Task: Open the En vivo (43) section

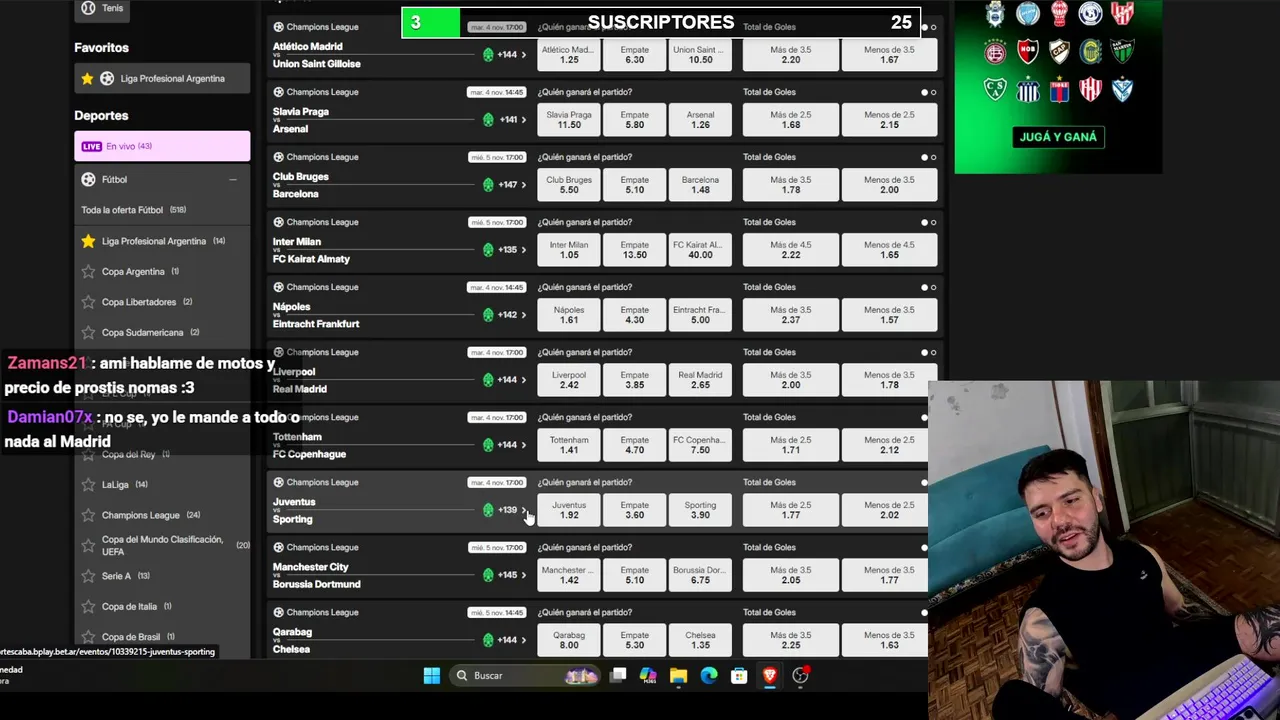Action: point(162,146)
